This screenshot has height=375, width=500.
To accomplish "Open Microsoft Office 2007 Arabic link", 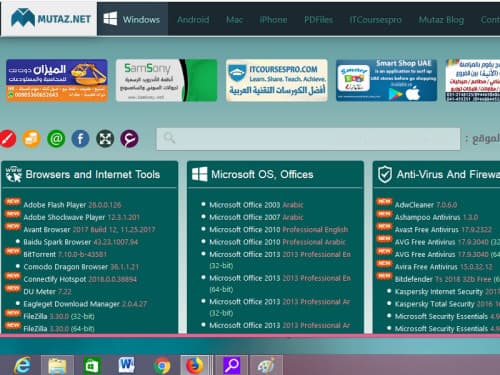I will (x=256, y=217).
